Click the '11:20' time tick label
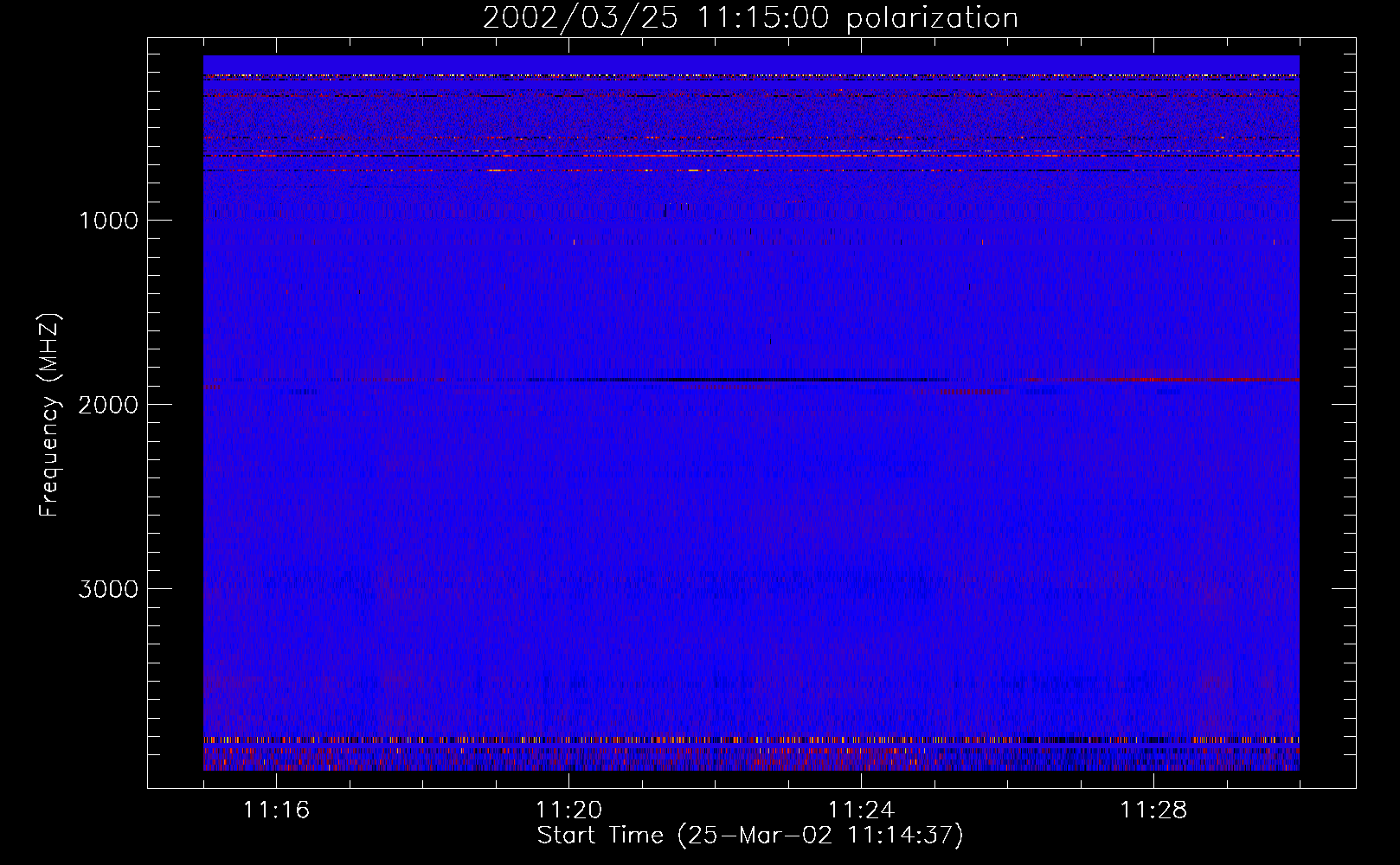Image resolution: width=1400 pixels, height=865 pixels. (x=568, y=810)
